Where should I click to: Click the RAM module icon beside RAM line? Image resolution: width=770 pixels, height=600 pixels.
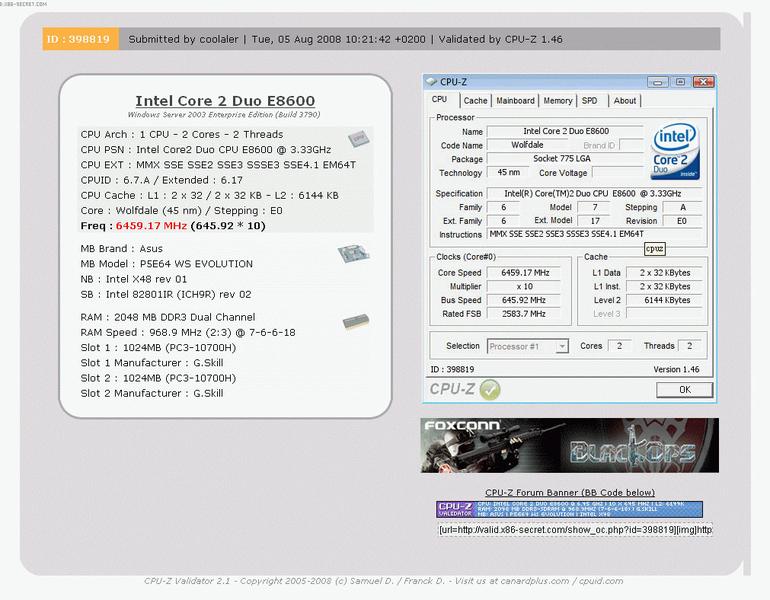pos(356,322)
